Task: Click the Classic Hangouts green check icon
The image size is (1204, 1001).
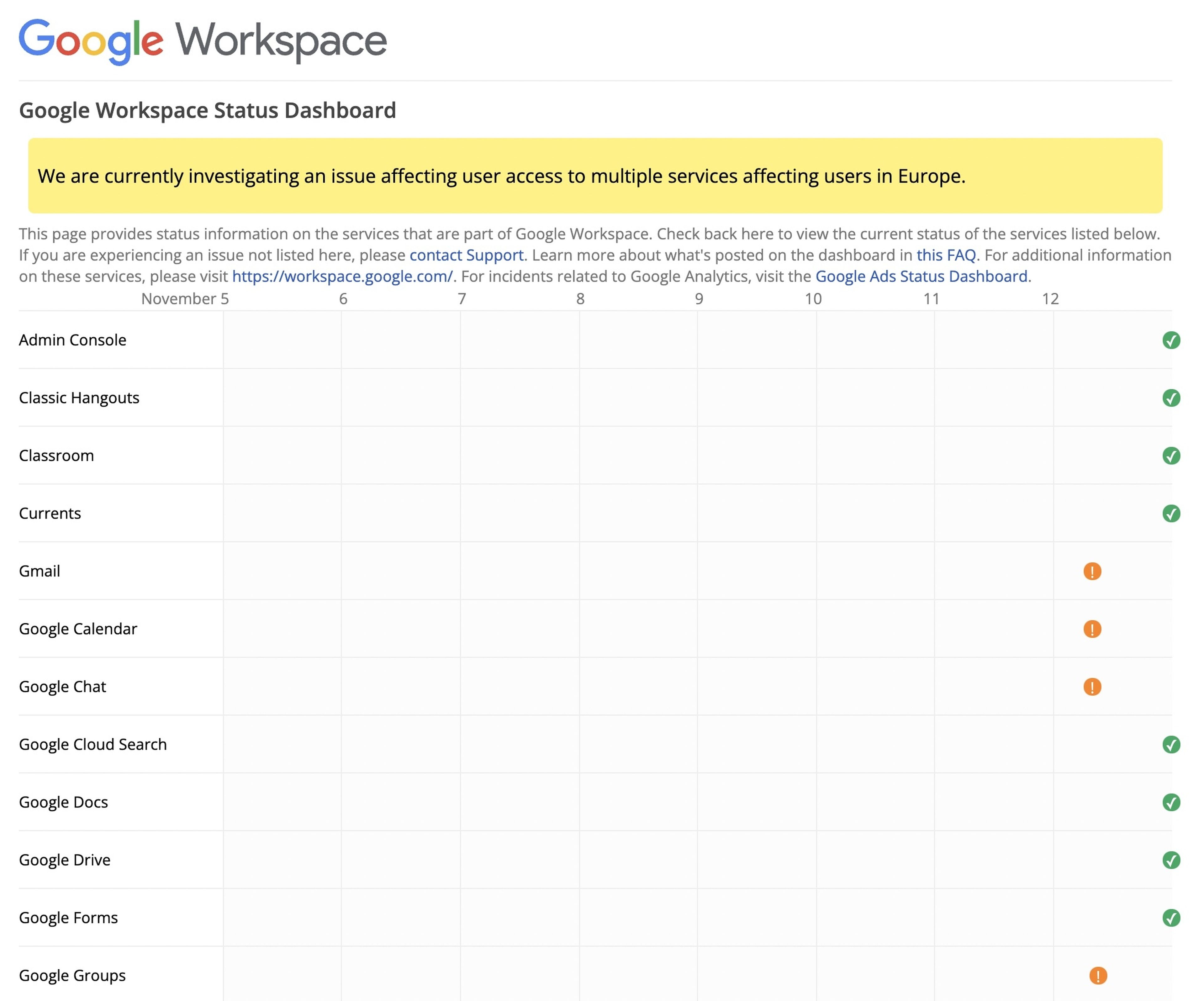Action: (x=1171, y=398)
